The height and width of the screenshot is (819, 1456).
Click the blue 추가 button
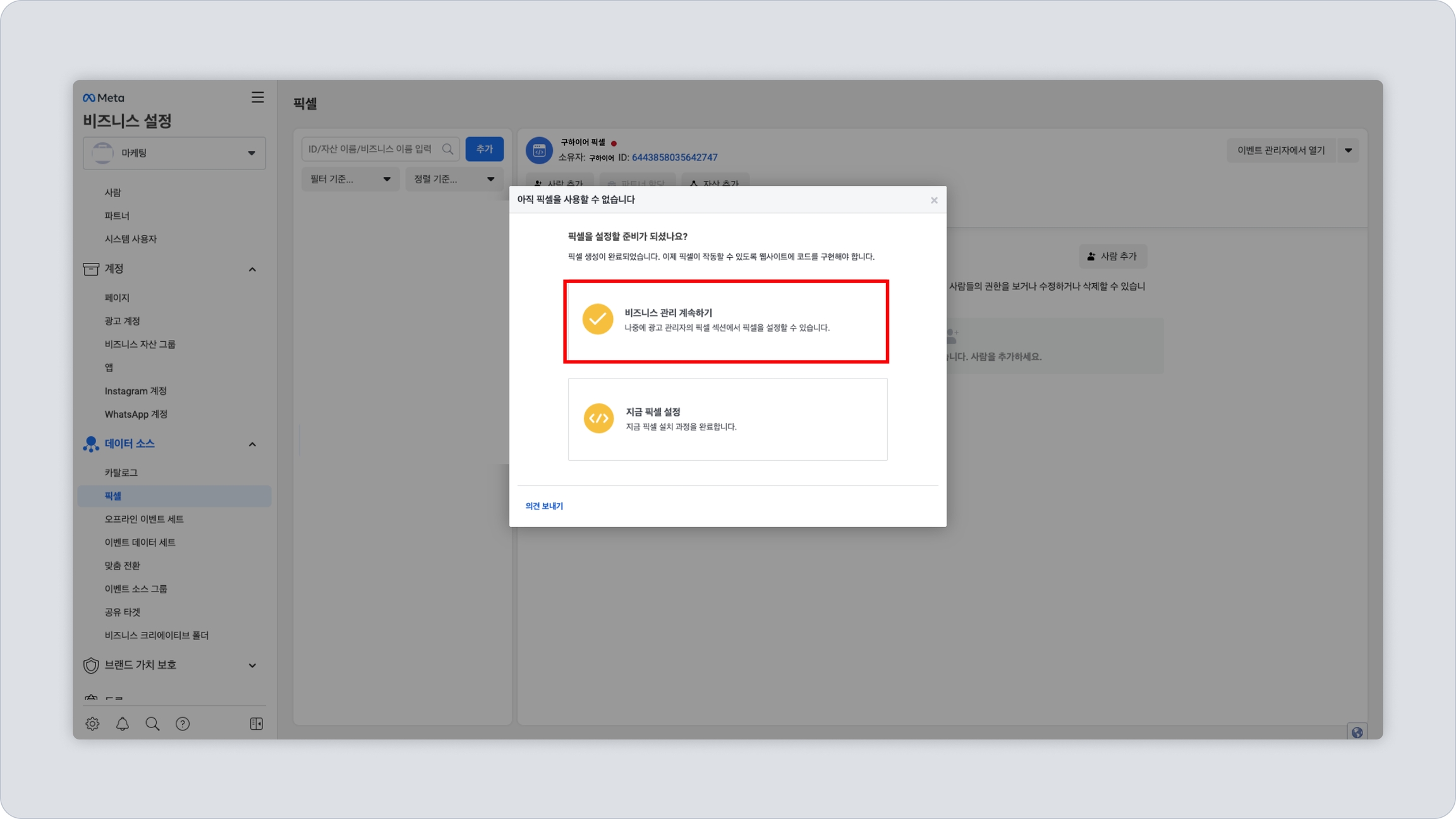(484, 149)
